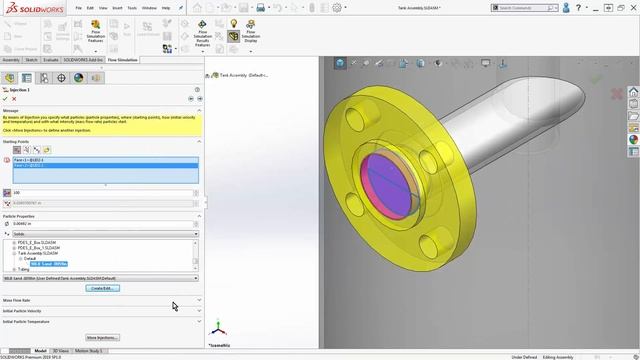
Task: Click the More Injections button
Action: click(102, 338)
